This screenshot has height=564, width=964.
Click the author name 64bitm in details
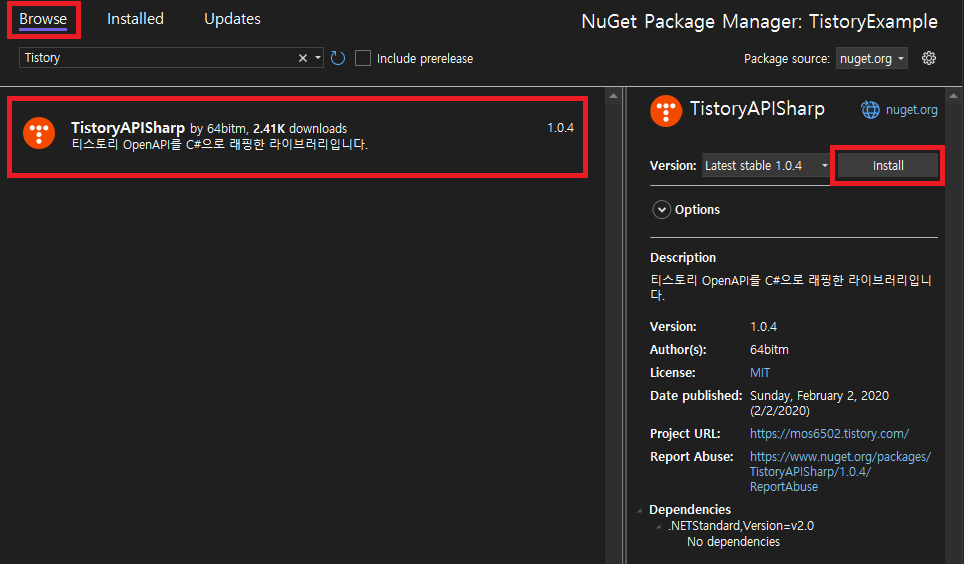[x=769, y=350]
